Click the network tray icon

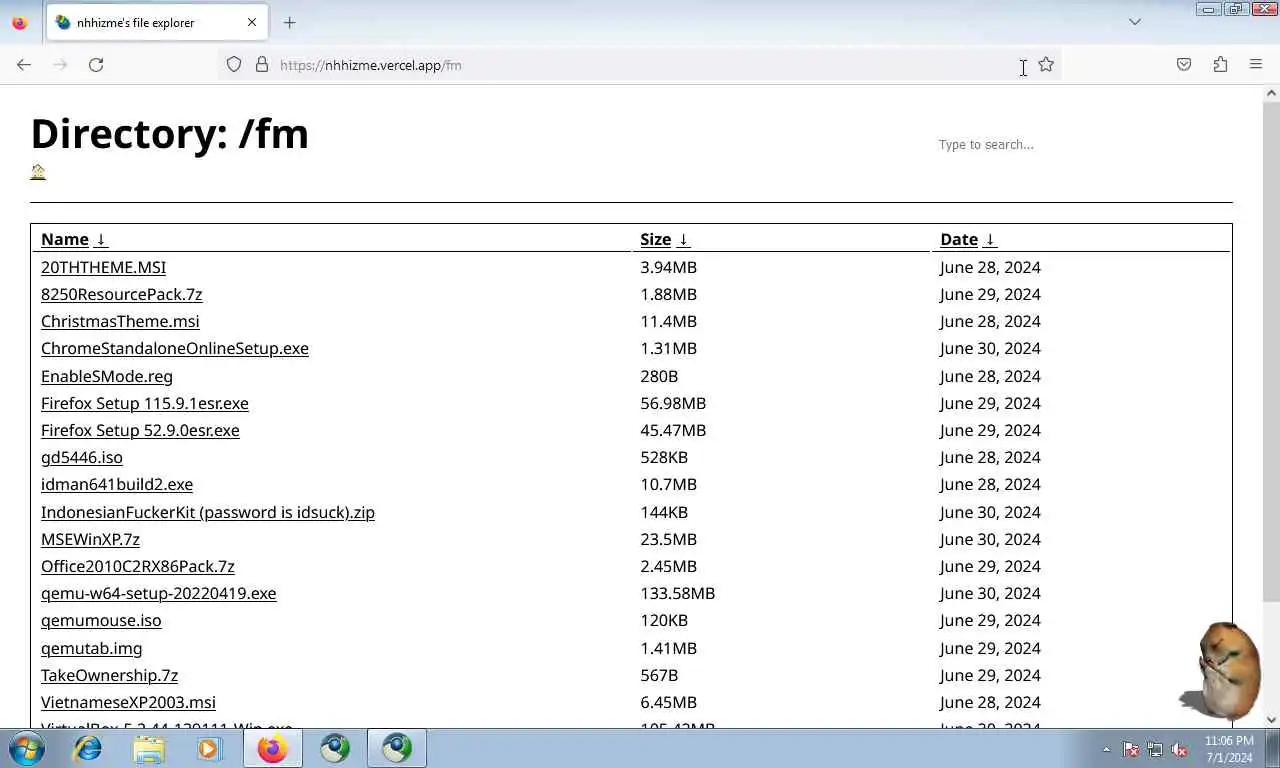point(1155,749)
